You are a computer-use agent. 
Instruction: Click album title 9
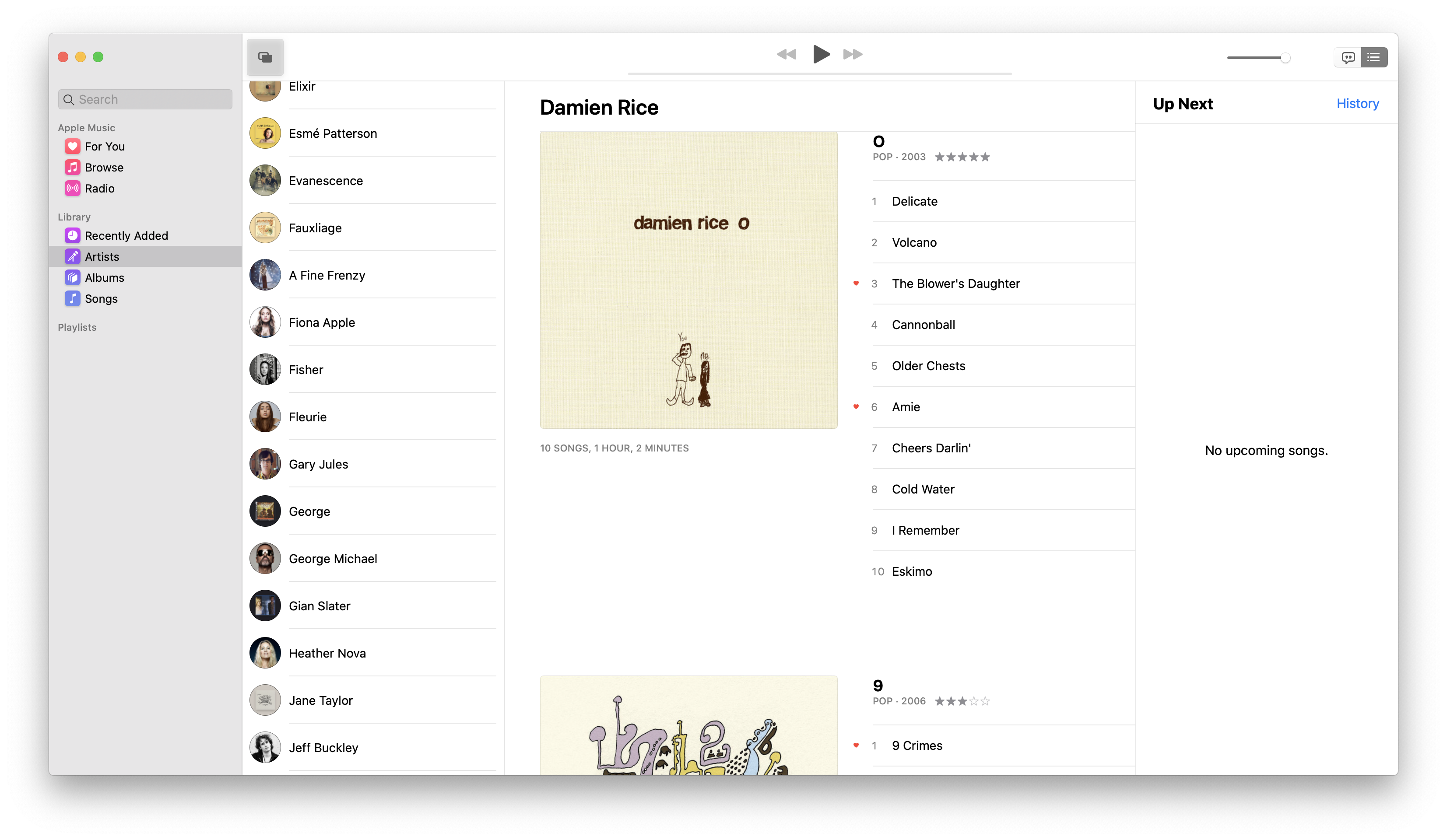point(878,686)
